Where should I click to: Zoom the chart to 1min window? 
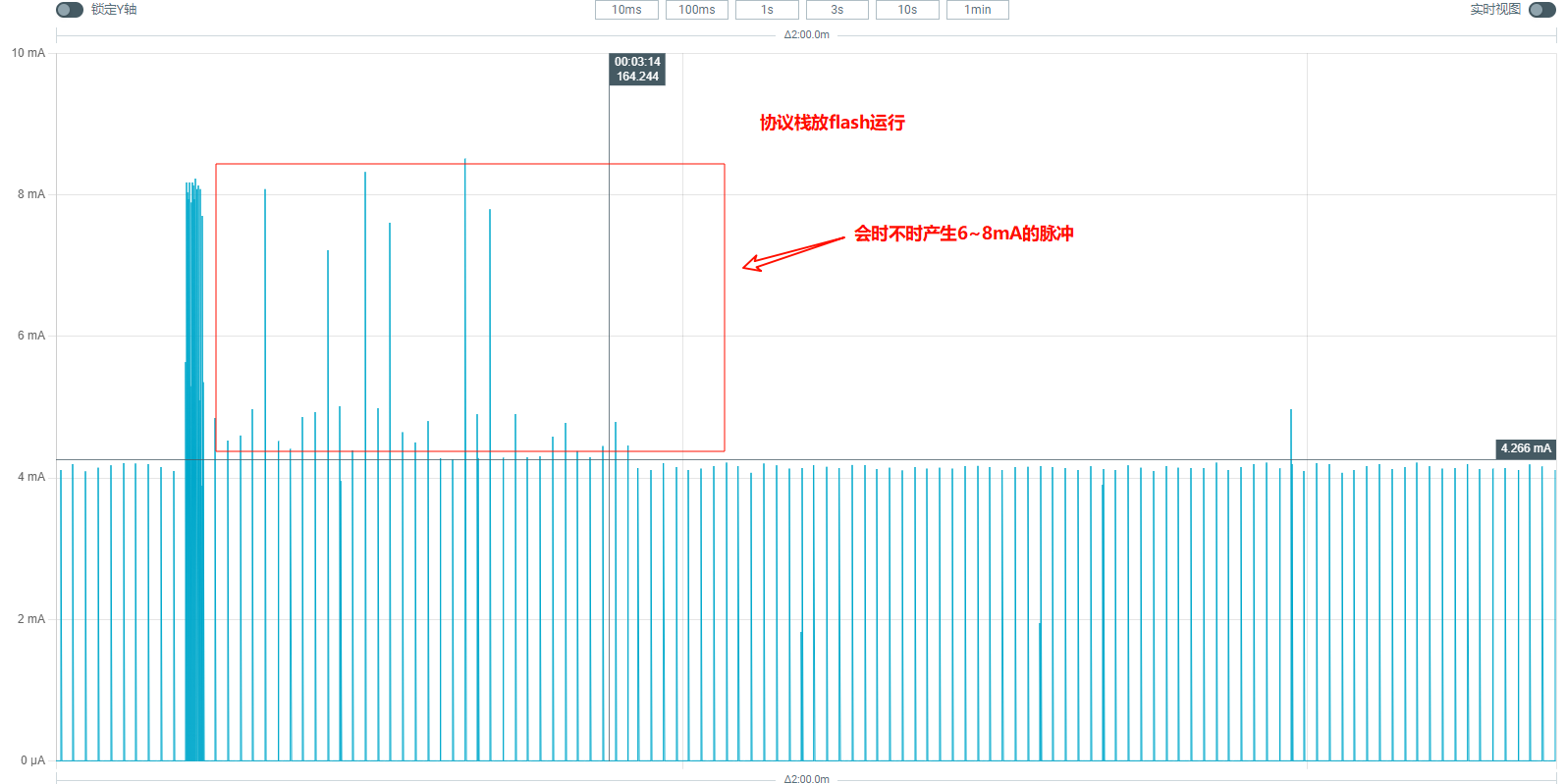click(978, 10)
